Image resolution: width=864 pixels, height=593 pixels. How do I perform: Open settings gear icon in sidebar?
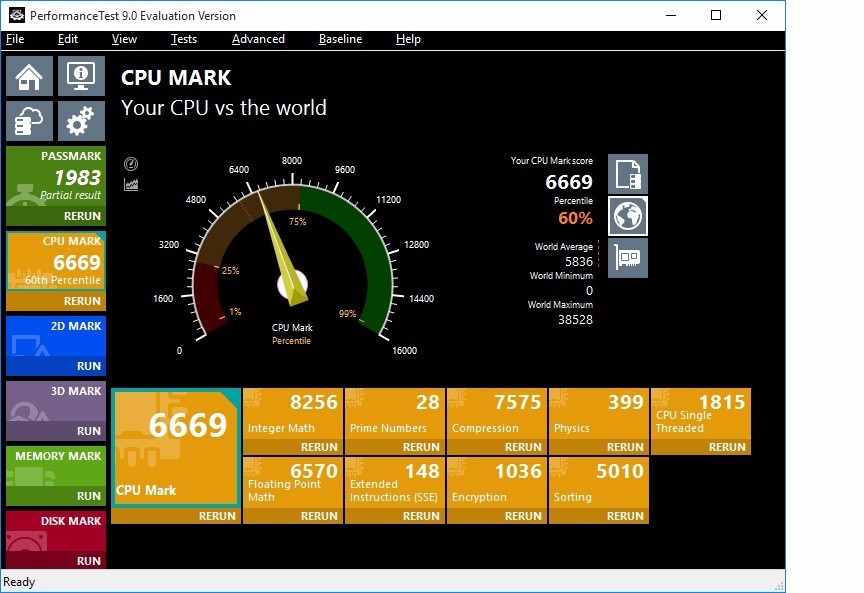tap(81, 121)
